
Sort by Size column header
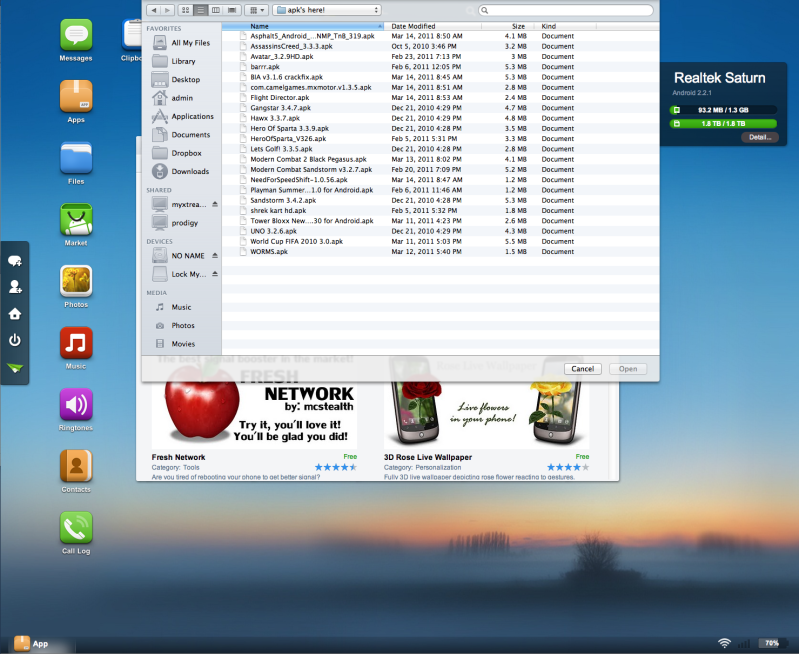(x=507, y=26)
